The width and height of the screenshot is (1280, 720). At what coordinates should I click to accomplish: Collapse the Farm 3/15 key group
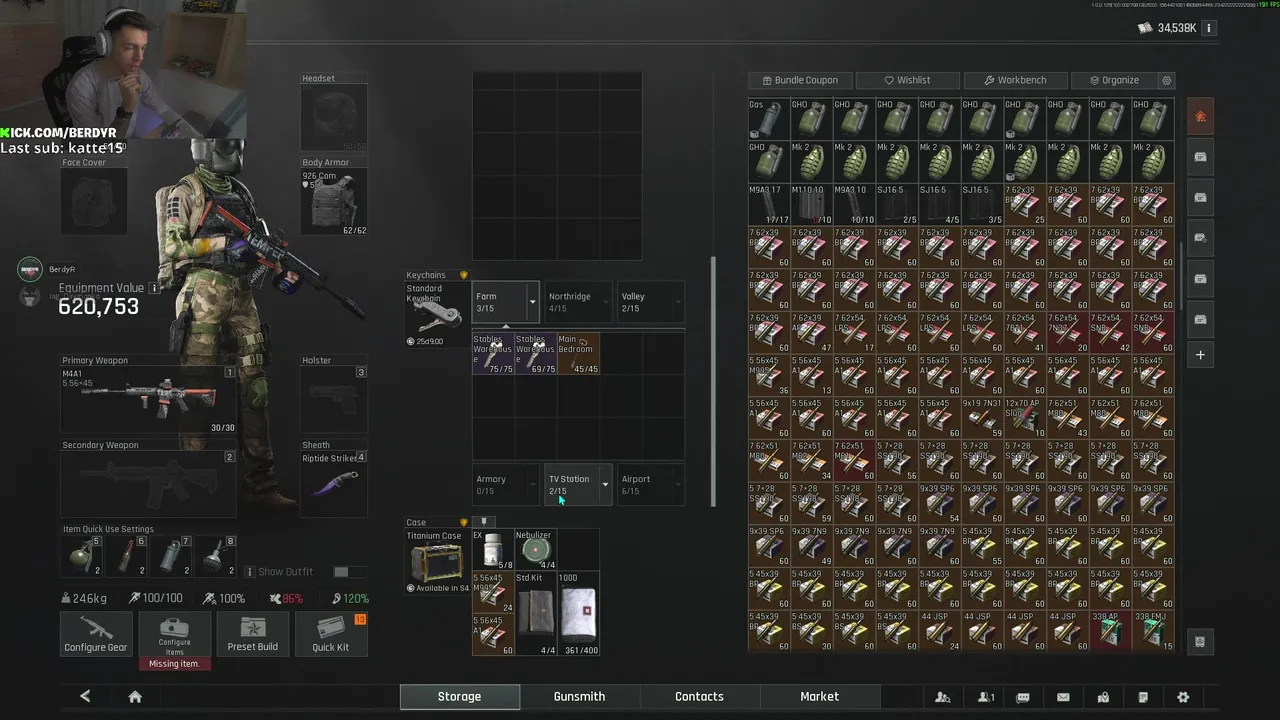pyautogui.click(x=506, y=302)
